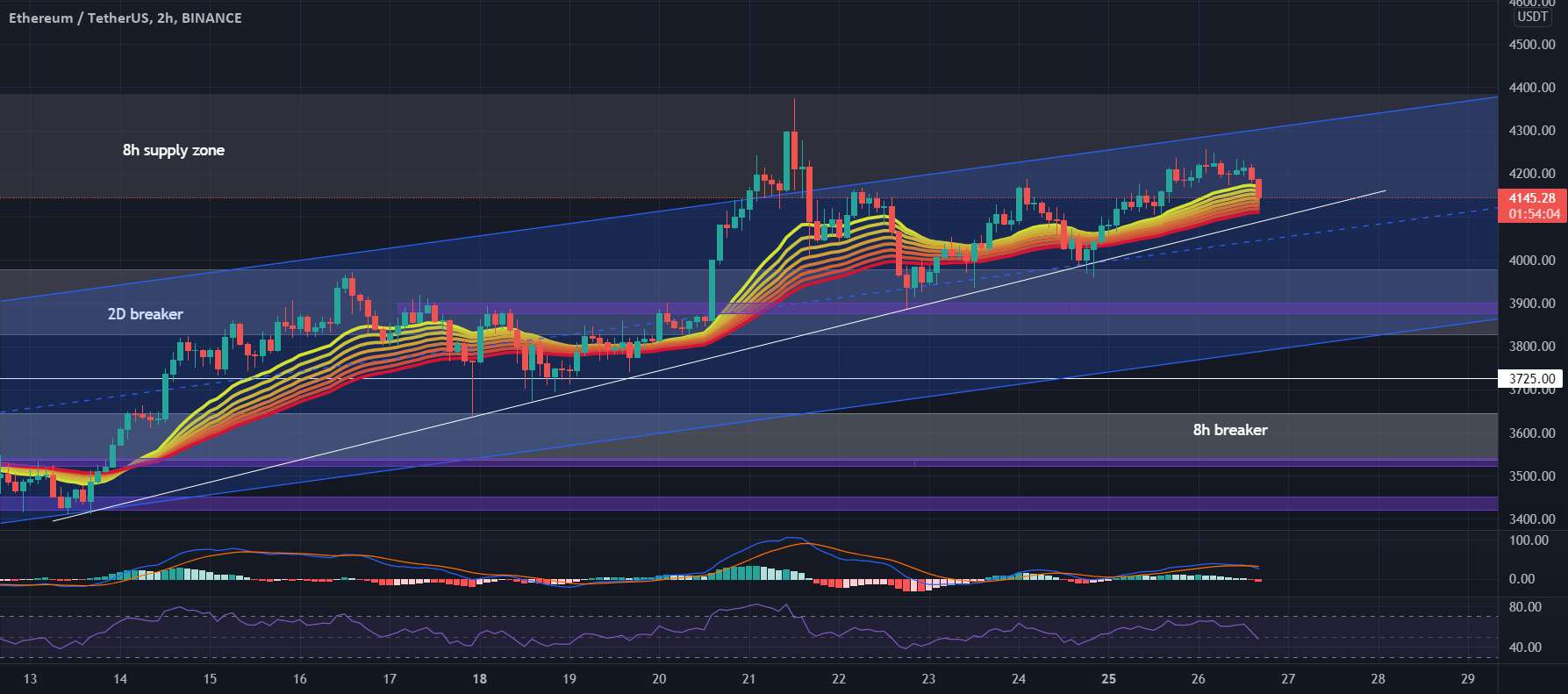
Task: Click date 15 on the time axis
Action: [x=210, y=679]
